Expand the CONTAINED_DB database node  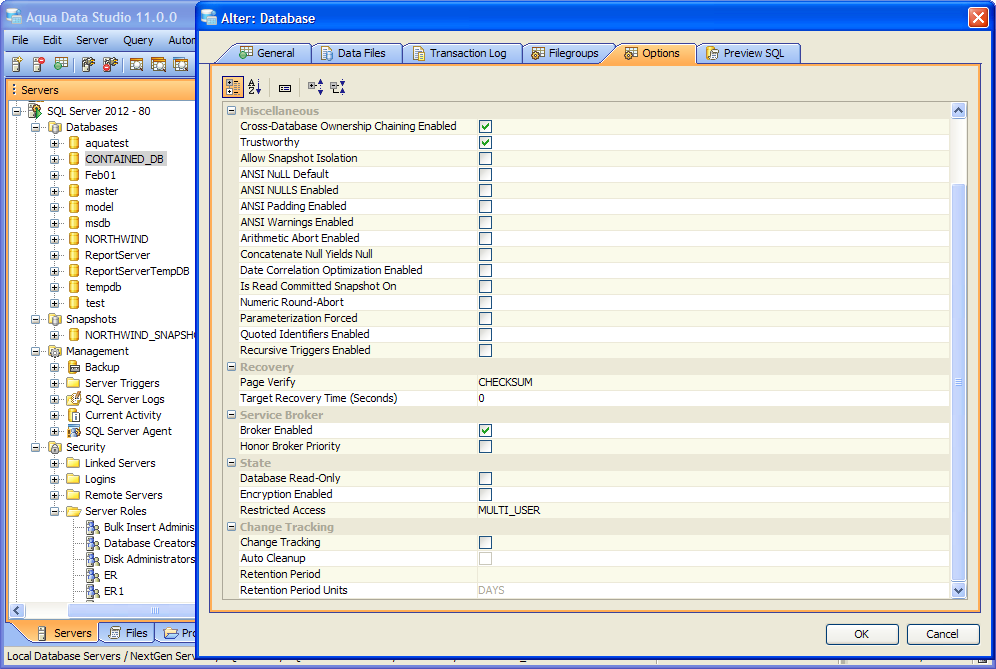(x=55, y=159)
